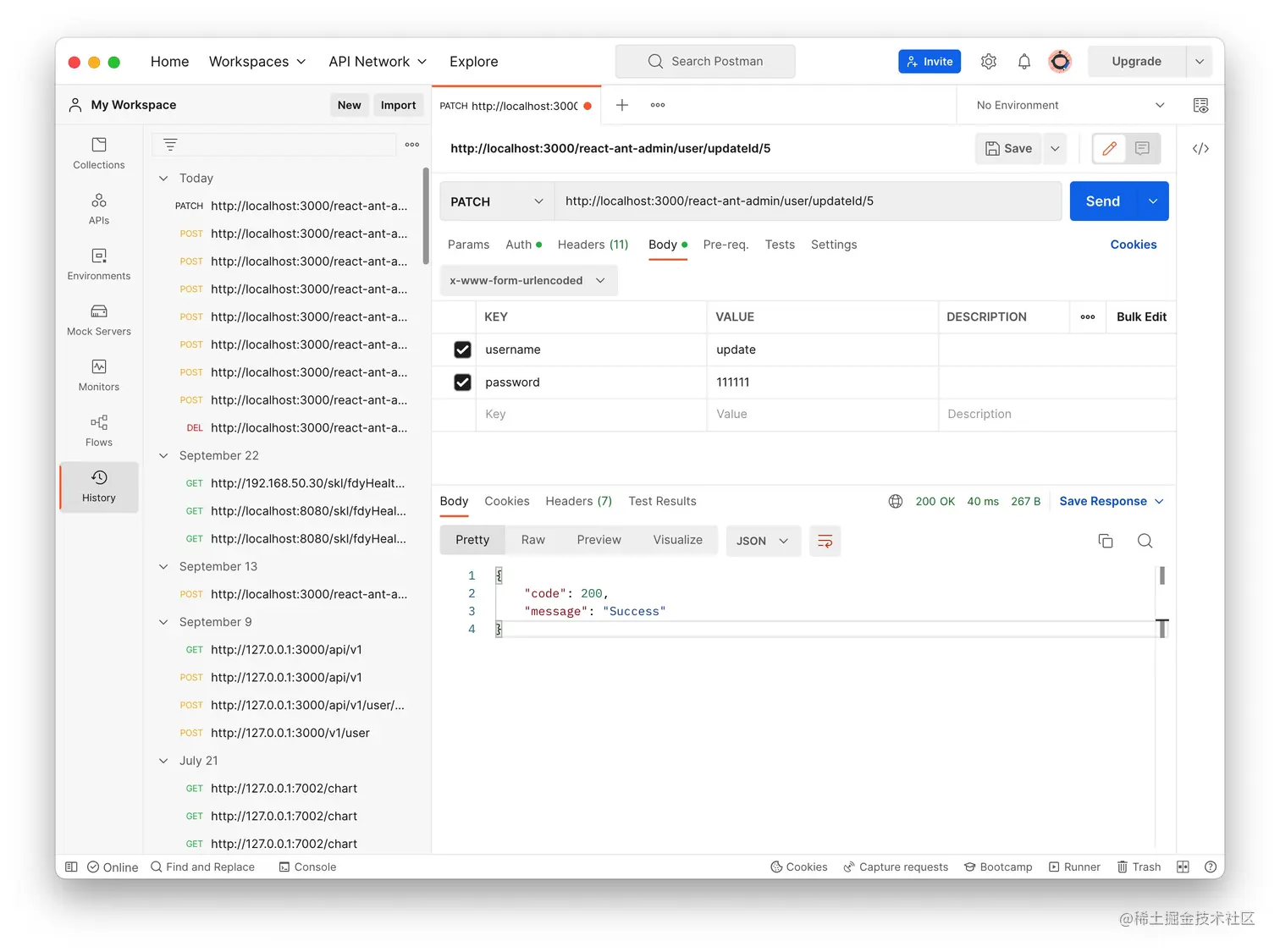The height and width of the screenshot is (952, 1280).
Task: Open the JSON response format dropdown
Action: (763, 541)
